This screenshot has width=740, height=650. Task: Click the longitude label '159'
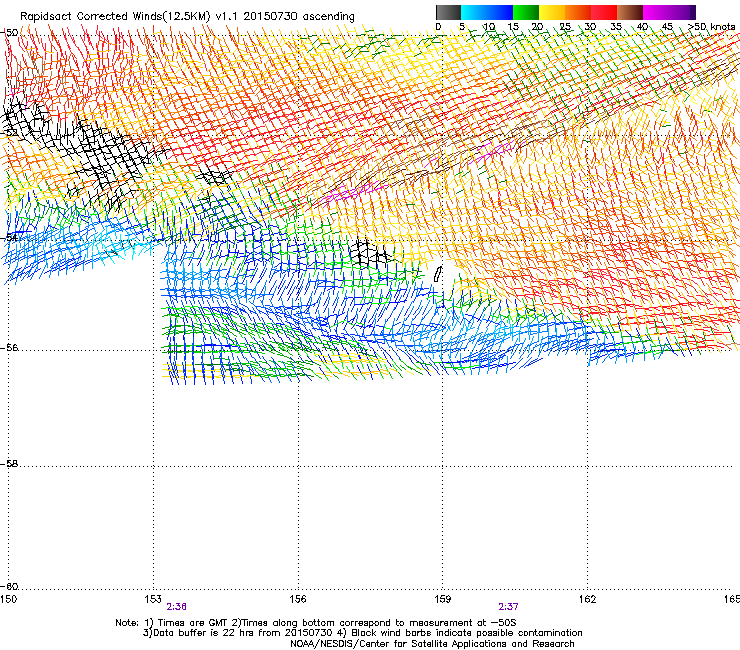pos(443,599)
